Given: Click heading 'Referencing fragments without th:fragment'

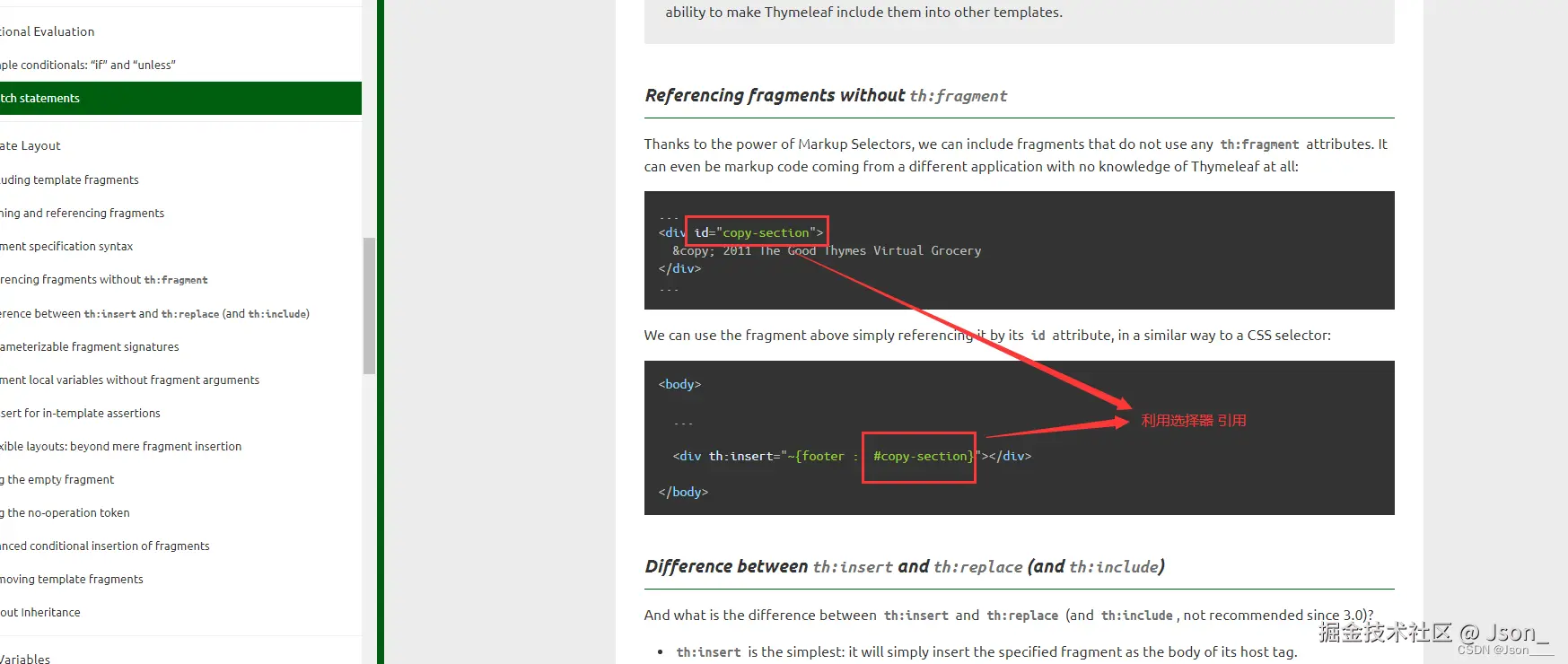Looking at the screenshot, I should (x=826, y=95).
